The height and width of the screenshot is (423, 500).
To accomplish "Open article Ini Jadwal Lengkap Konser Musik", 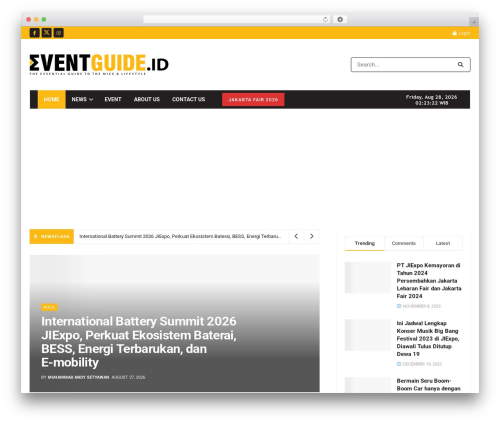I will point(428,339).
